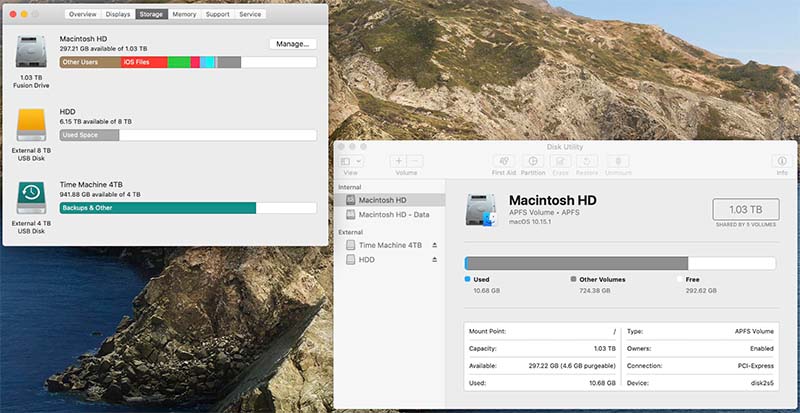
Task: Click the 297.21 GB available of 1.03 TB text
Action: [104, 48]
